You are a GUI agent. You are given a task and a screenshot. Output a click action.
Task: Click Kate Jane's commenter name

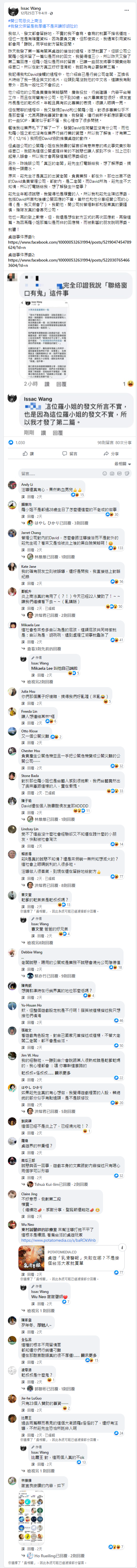coord(29,566)
